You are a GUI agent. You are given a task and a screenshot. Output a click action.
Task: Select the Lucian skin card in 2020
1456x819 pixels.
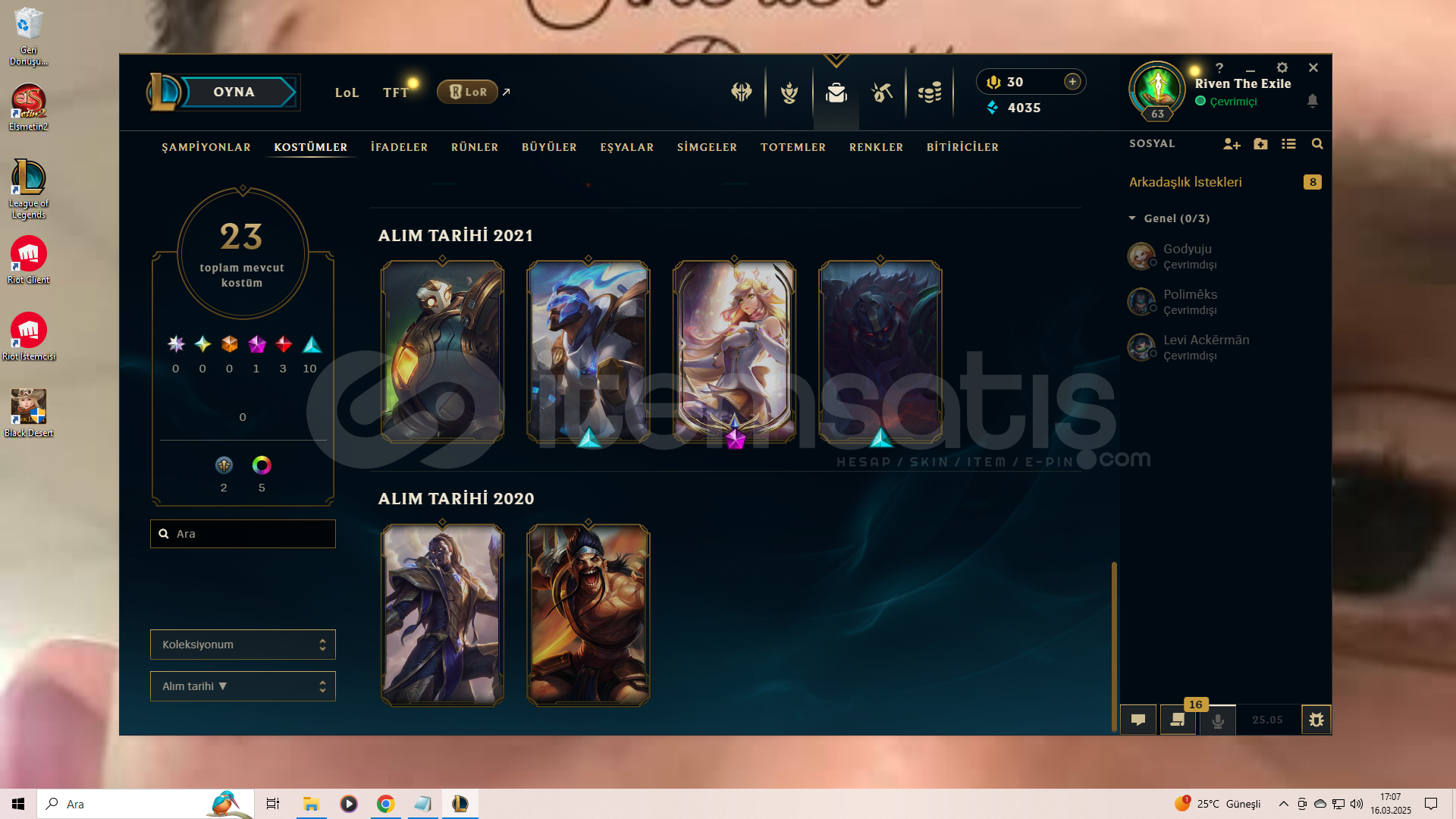[442, 615]
